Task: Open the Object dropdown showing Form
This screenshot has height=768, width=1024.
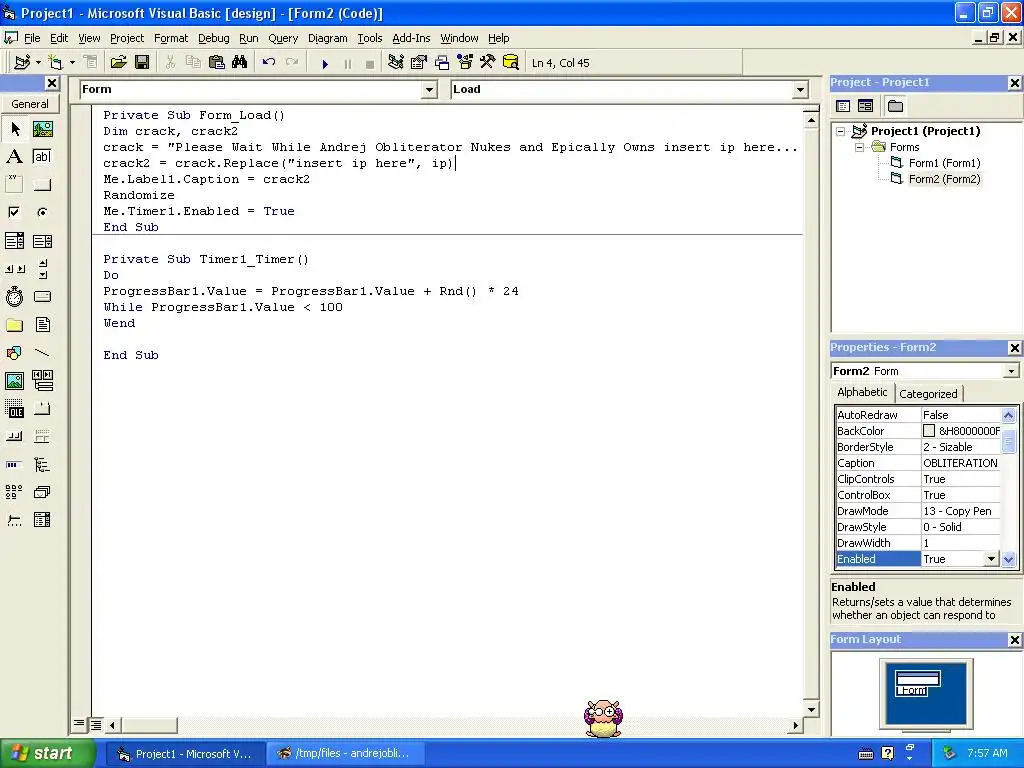Action: click(x=429, y=89)
